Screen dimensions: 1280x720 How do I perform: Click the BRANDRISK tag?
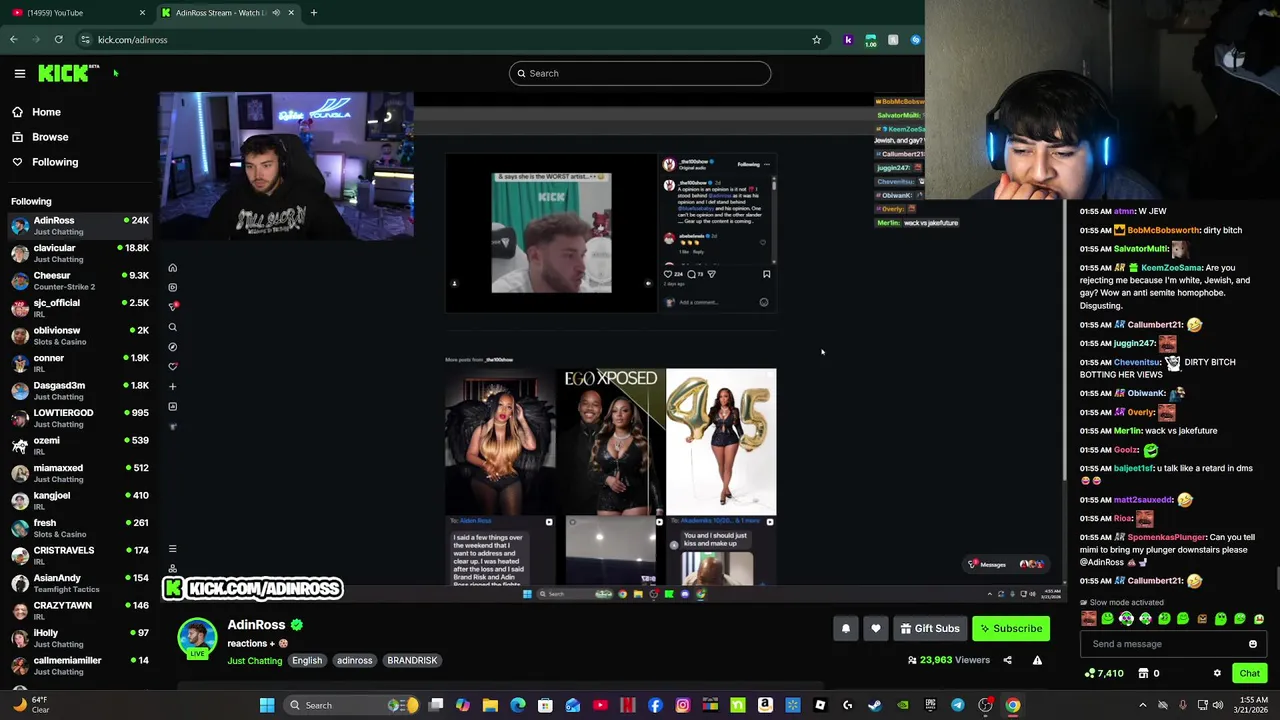coord(412,661)
